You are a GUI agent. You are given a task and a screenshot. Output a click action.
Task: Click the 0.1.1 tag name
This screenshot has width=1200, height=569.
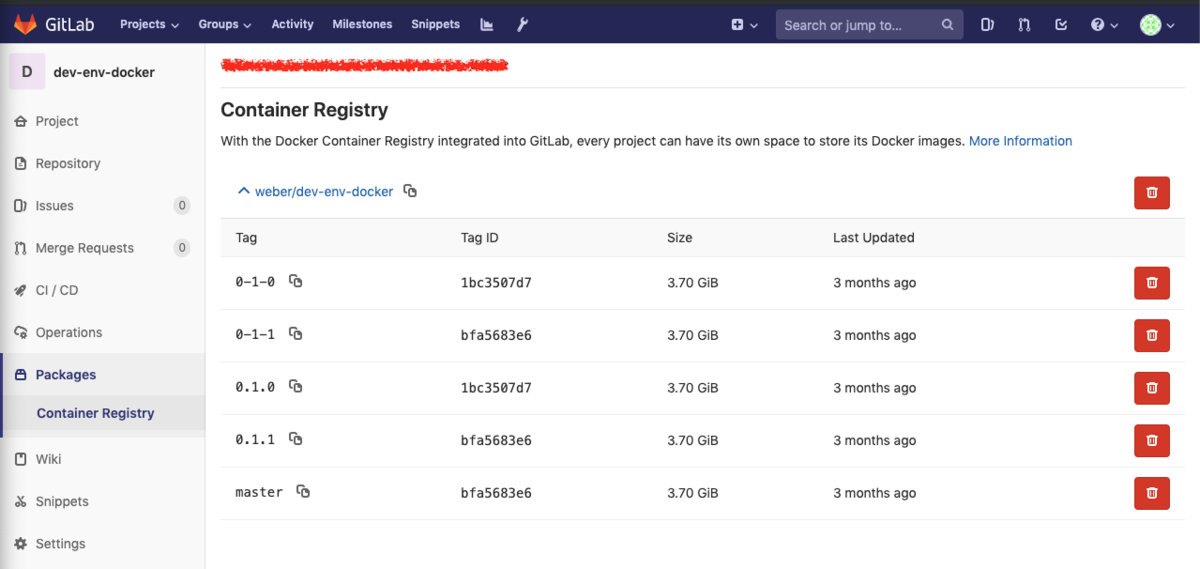coord(255,440)
